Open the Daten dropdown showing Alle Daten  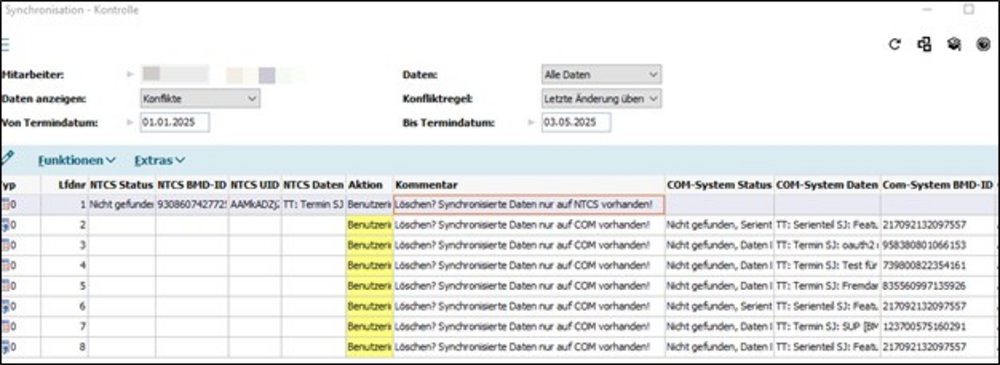(601, 75)
